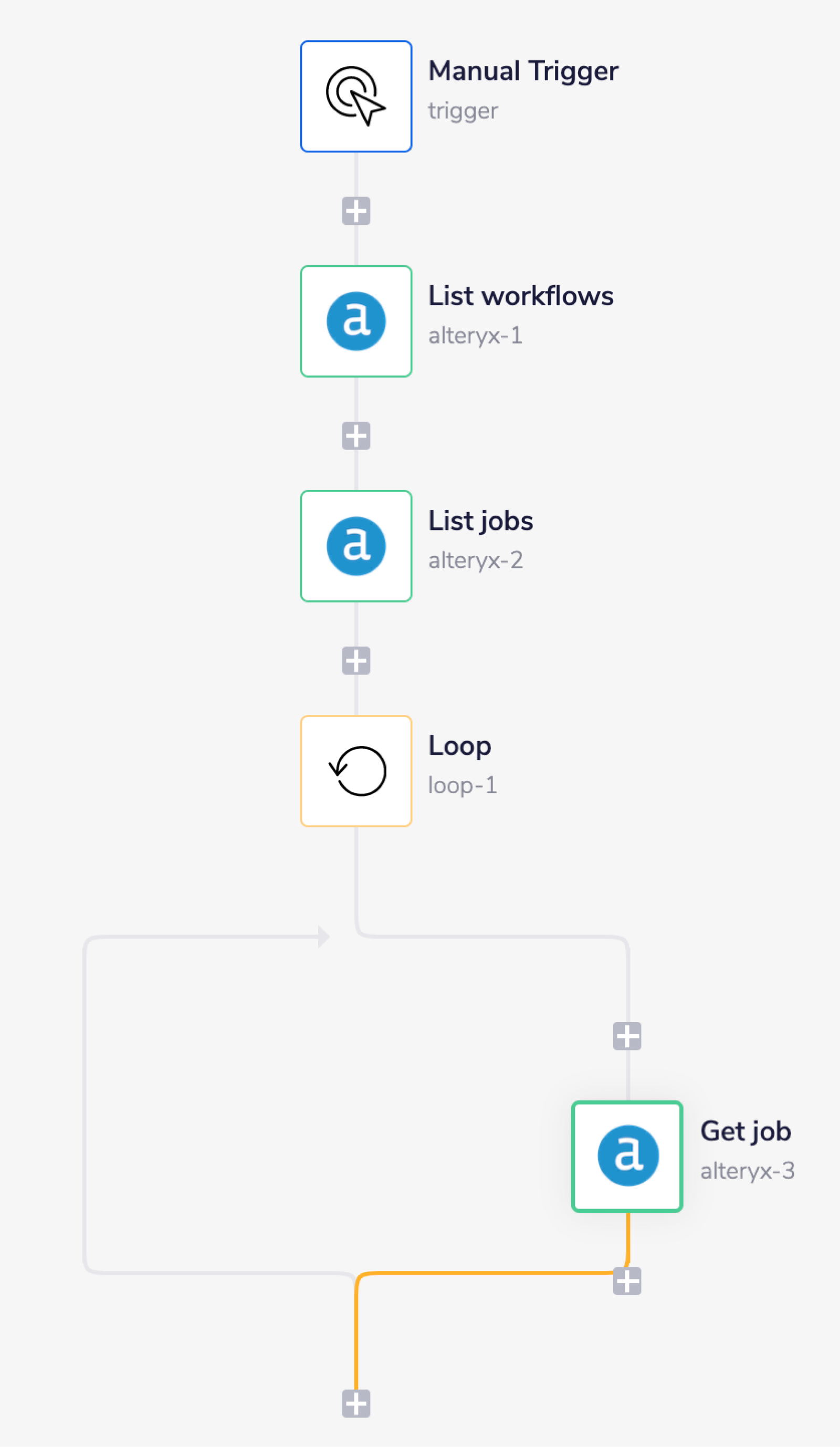Screen dimensions: 840x1447
Task: Click the alteryx-1 step identifier
Action: (475, 335)
